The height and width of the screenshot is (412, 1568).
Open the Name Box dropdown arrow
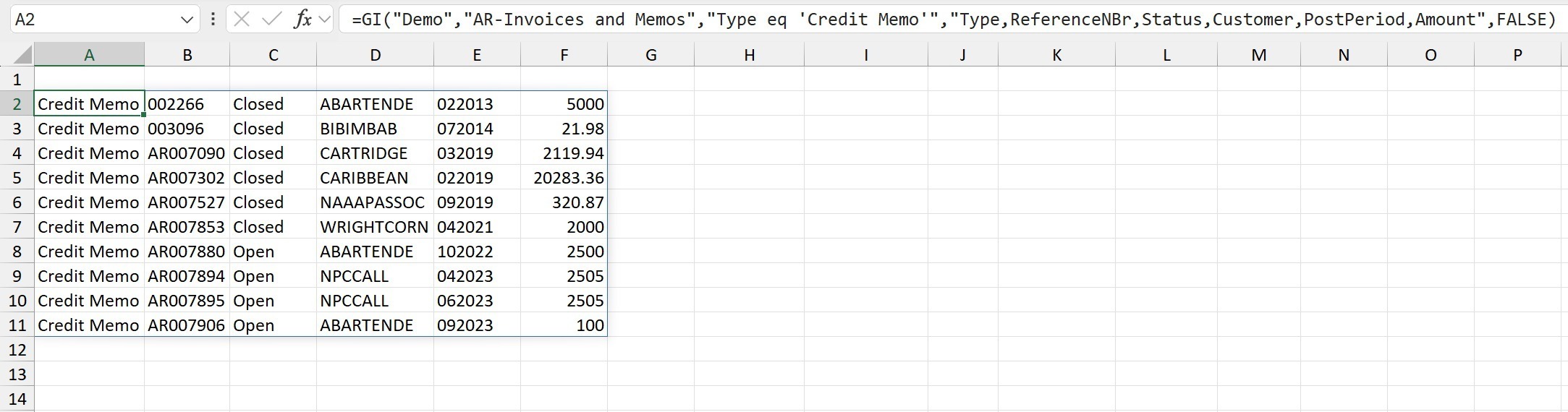(187, 20)
